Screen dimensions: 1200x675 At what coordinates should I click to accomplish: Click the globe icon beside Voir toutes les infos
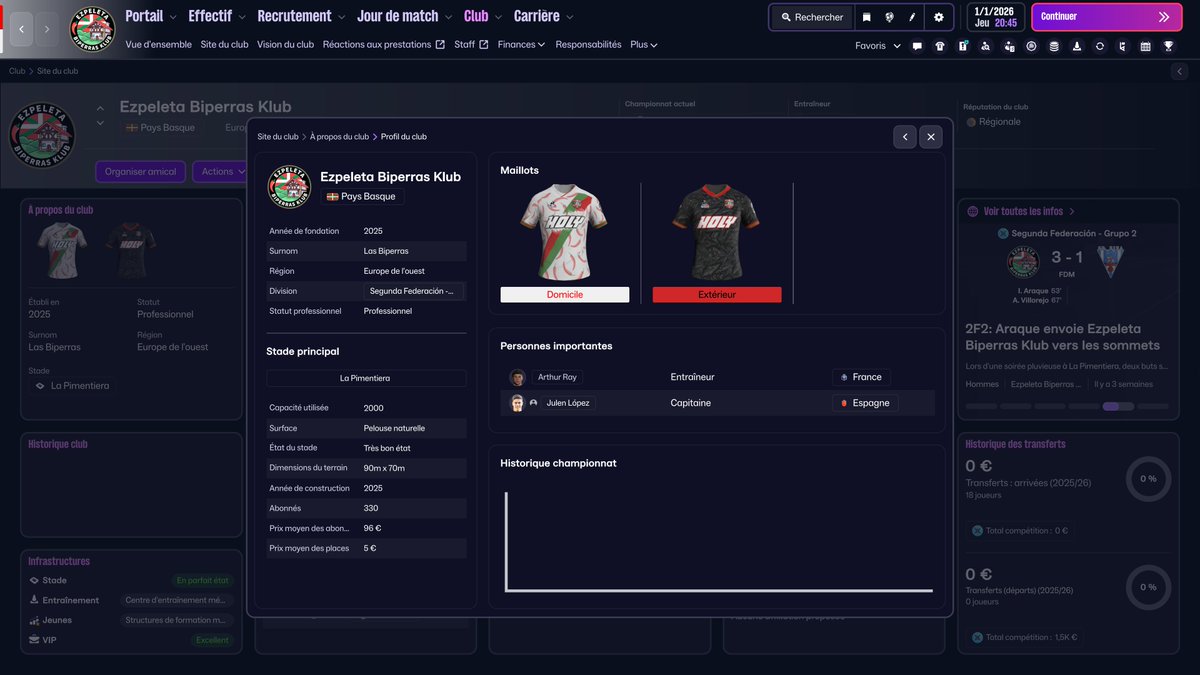coord(973,212)
